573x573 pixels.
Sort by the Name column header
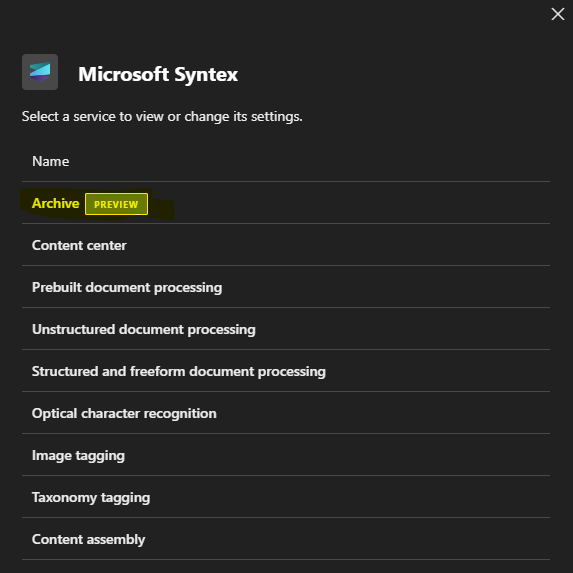(x=50, y=161)
